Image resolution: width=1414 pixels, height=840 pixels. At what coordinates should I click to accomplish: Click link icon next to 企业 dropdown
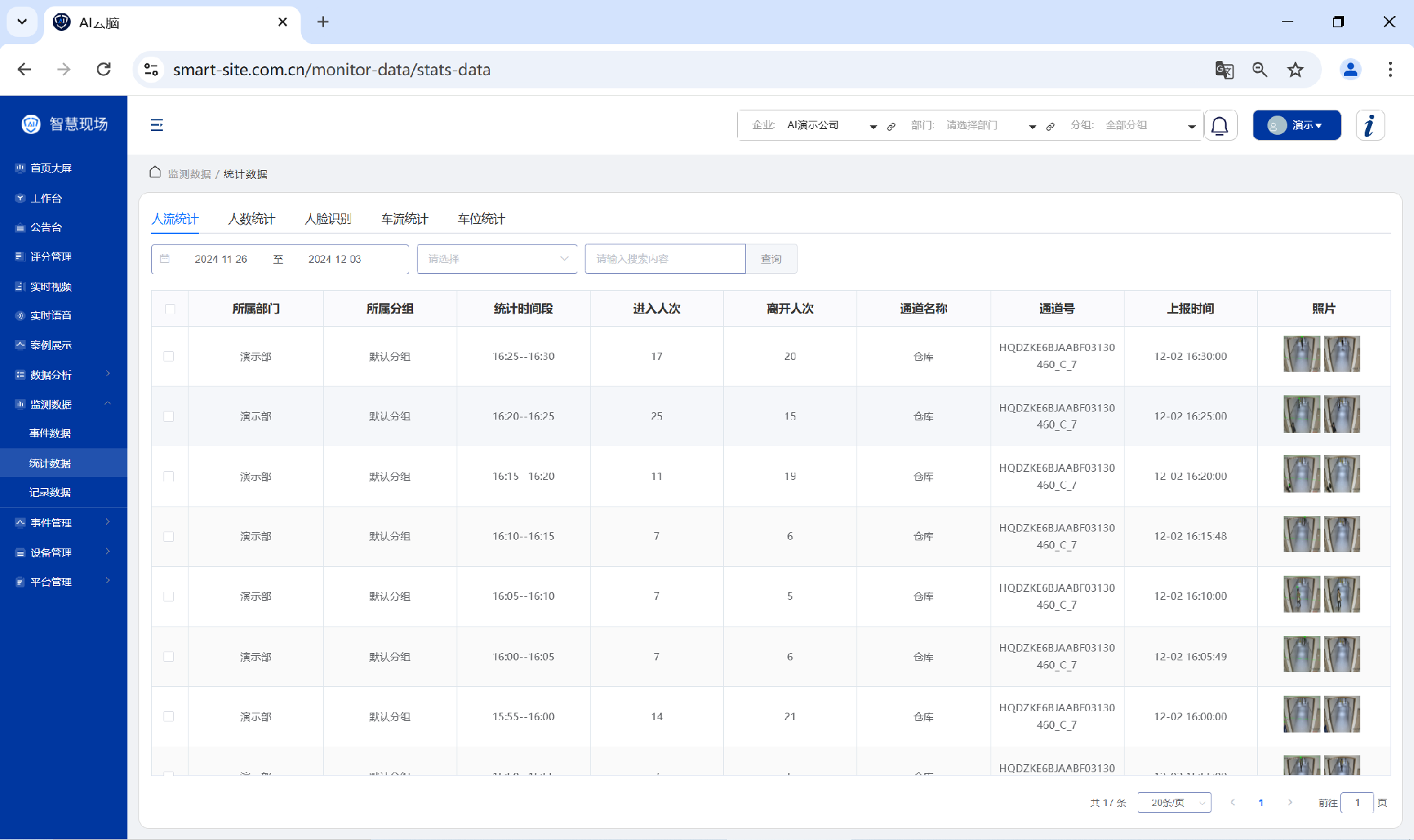[x=891, y=127]
